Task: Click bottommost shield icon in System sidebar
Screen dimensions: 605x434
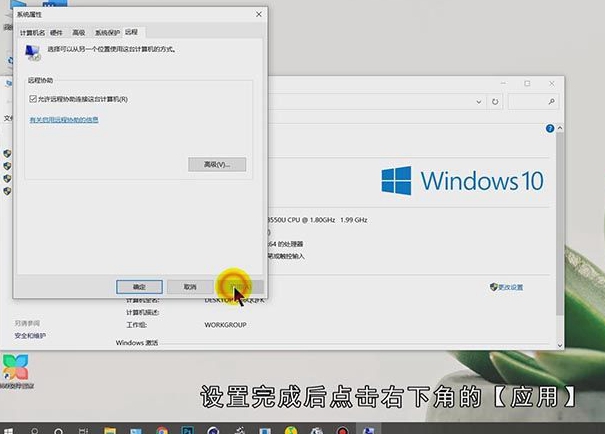Action: point(7,191)
